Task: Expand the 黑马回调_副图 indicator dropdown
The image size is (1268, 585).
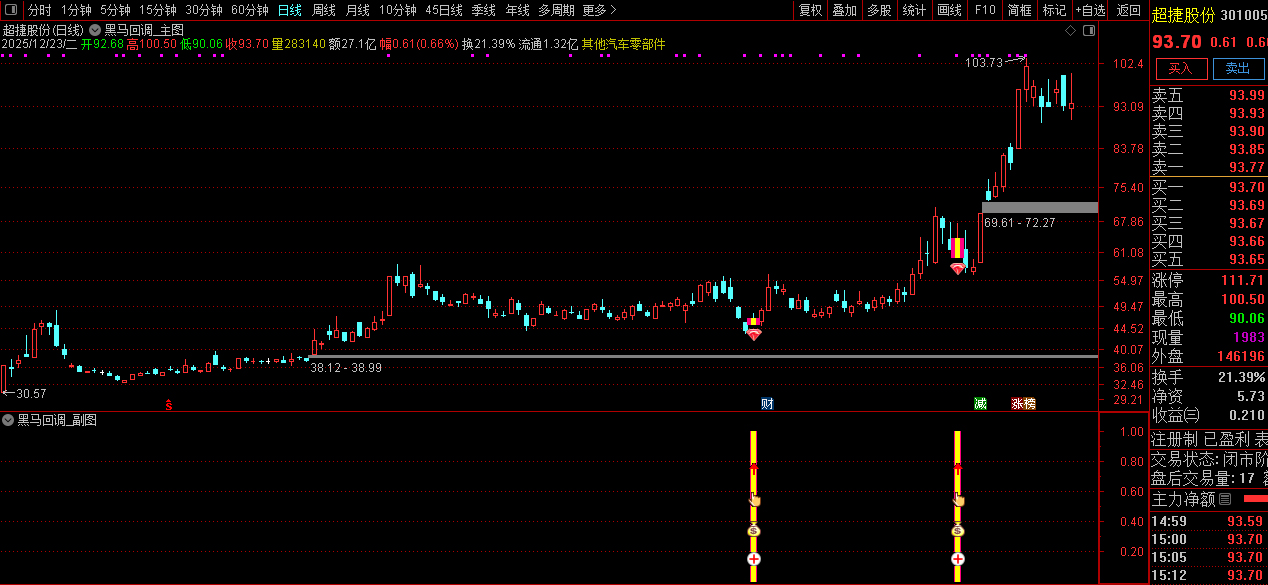Action: [9, 420]
